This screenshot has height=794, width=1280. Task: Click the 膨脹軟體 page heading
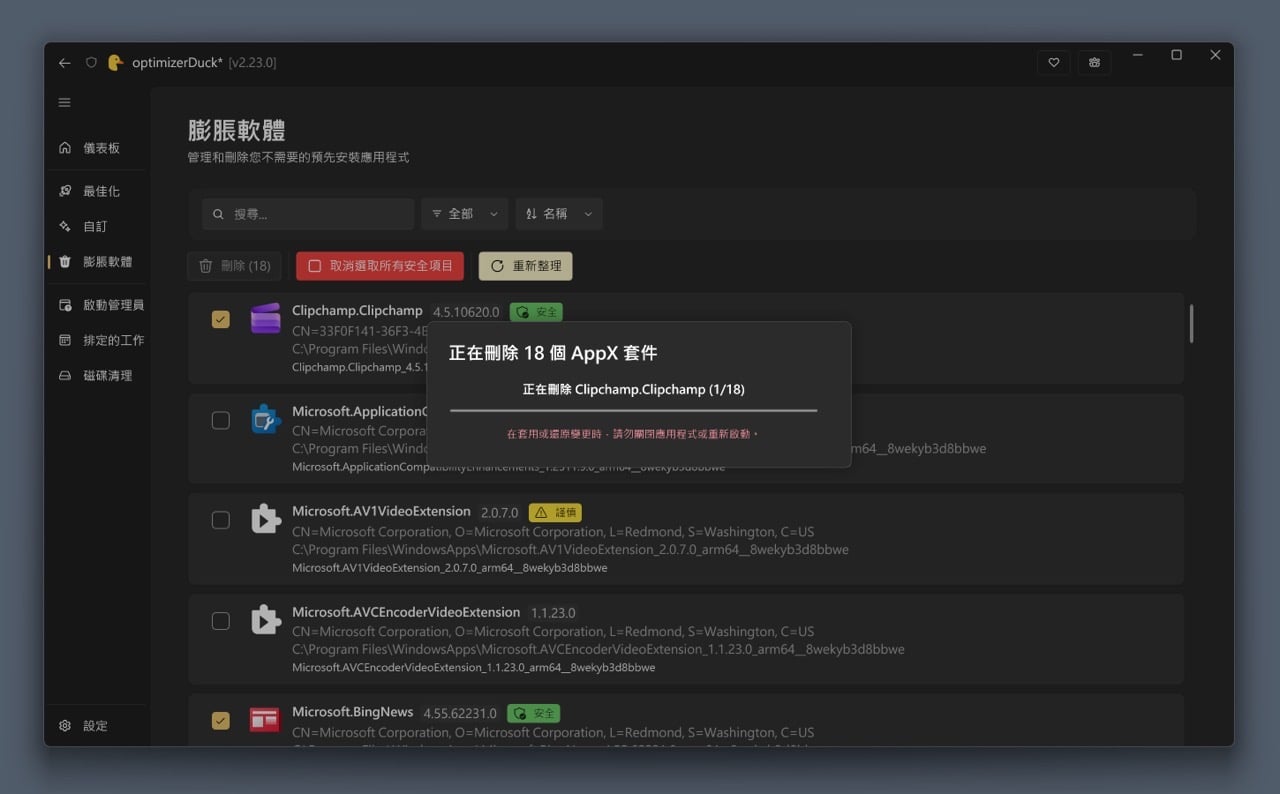tap(237, 130)
